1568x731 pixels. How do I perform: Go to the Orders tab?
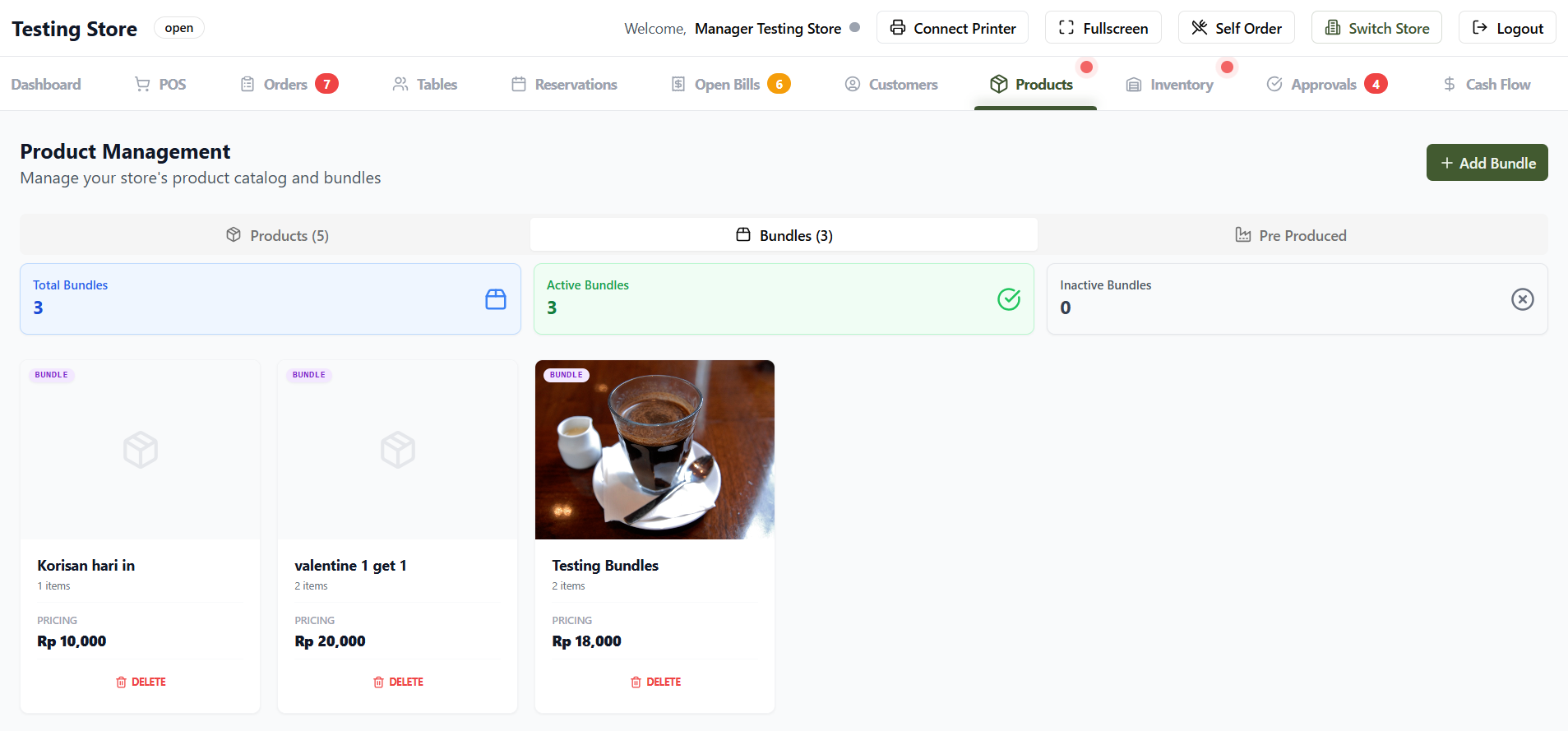tap(285, 85)
